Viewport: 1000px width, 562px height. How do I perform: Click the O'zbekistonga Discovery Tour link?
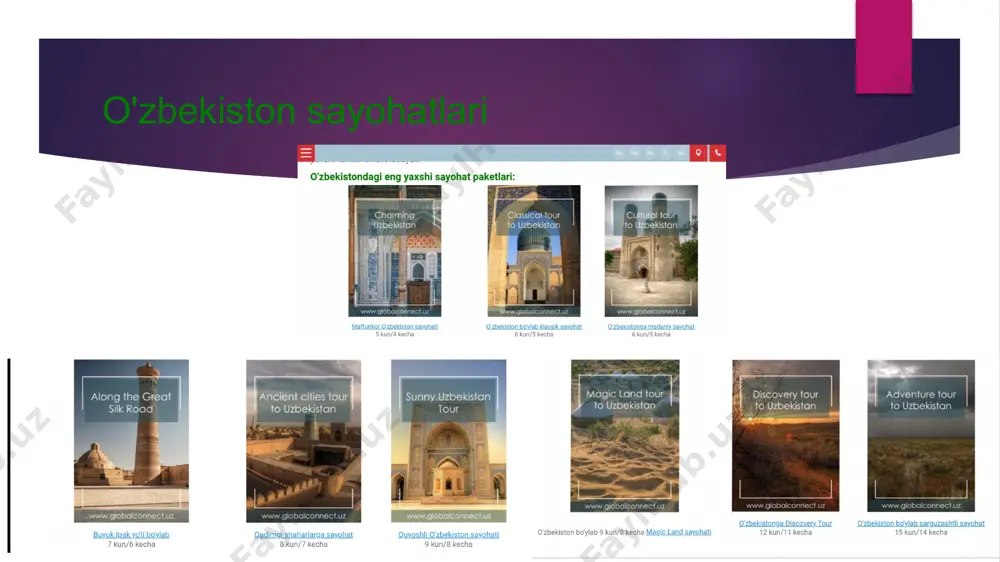pos(786,523)
